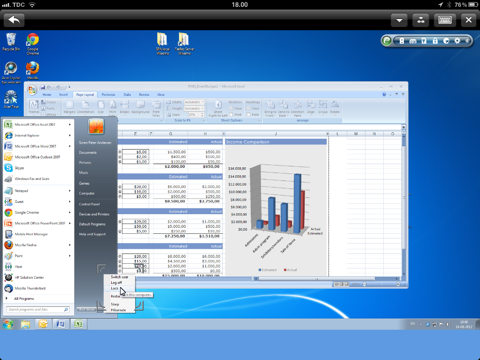Tap the back arrow in remote viewer bar
The image size is (480, 360).
[14, 20]
